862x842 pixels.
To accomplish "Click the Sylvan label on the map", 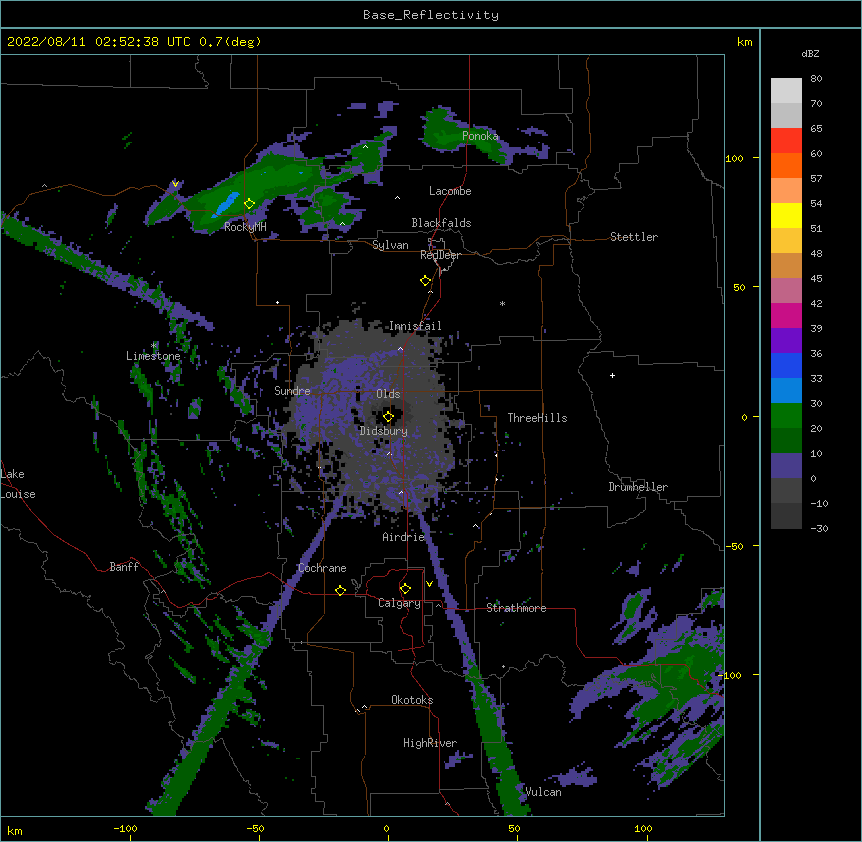I will [x=390, y=245].
